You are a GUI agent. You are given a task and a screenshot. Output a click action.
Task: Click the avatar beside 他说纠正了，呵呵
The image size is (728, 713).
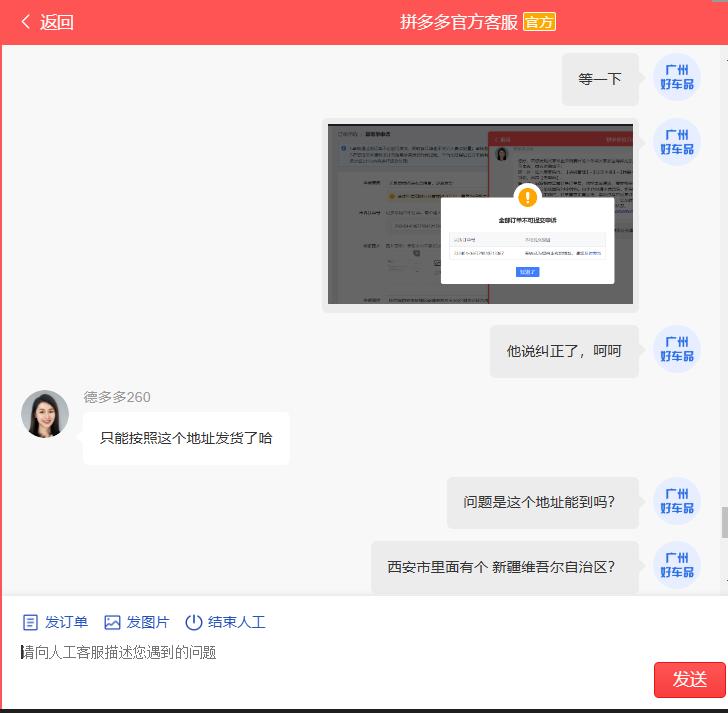(676, 349)
